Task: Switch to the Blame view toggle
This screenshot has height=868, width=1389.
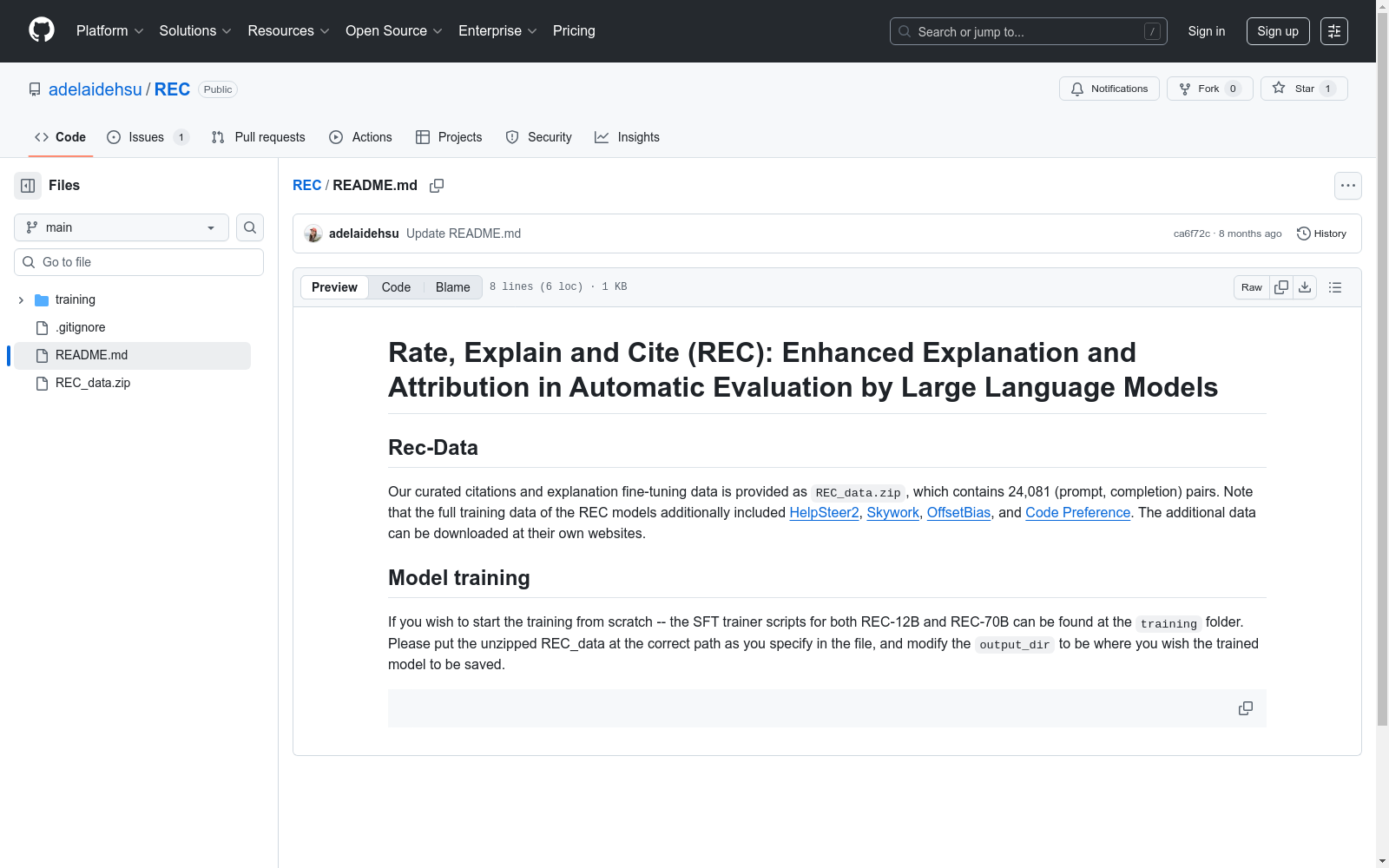Action: click(453, 287)
